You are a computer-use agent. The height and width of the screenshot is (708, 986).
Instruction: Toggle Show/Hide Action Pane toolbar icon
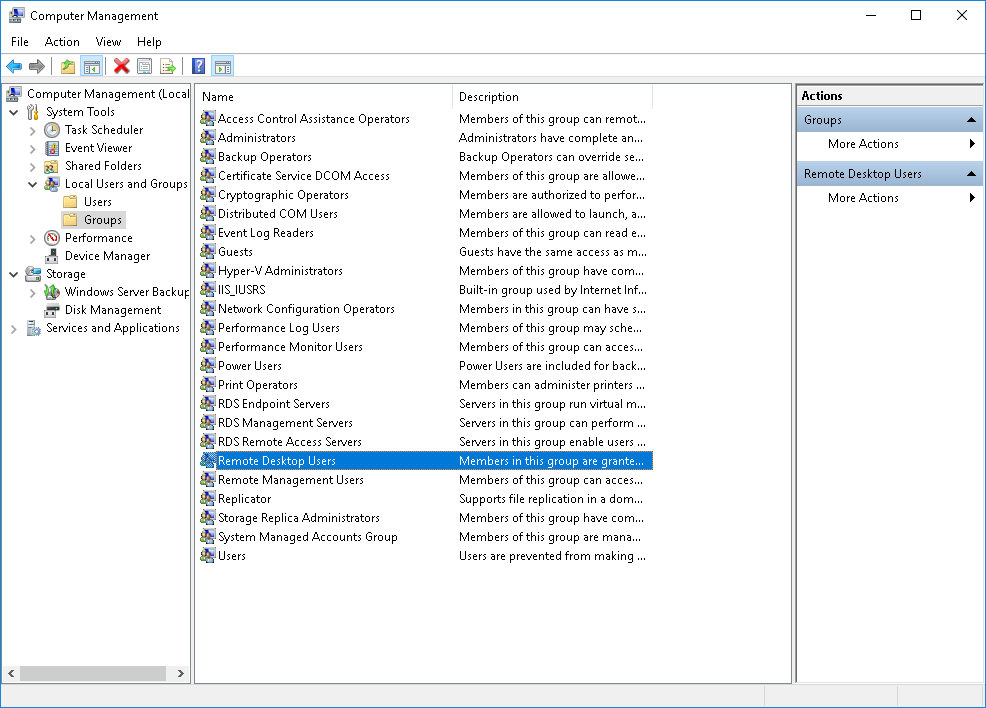tap(223, 66)
